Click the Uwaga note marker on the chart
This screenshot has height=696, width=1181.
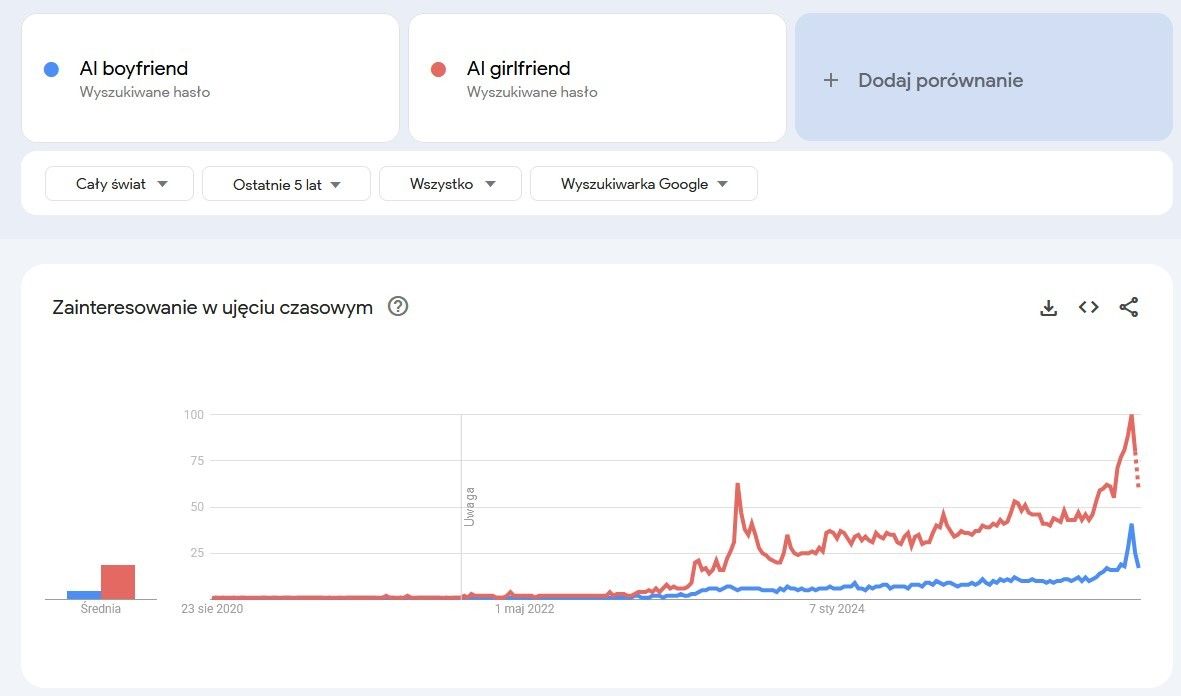tap(469, 506)
